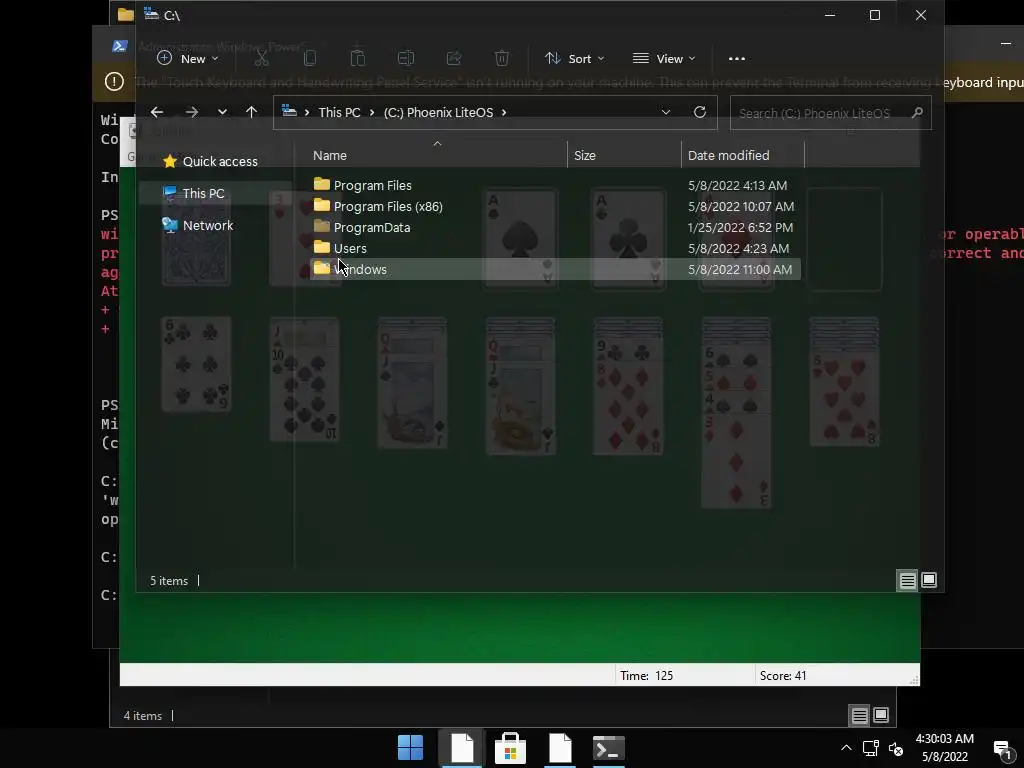The image size is (1024, 768).
Task: Go back with the Back arrow
Action: coord(157,112)
